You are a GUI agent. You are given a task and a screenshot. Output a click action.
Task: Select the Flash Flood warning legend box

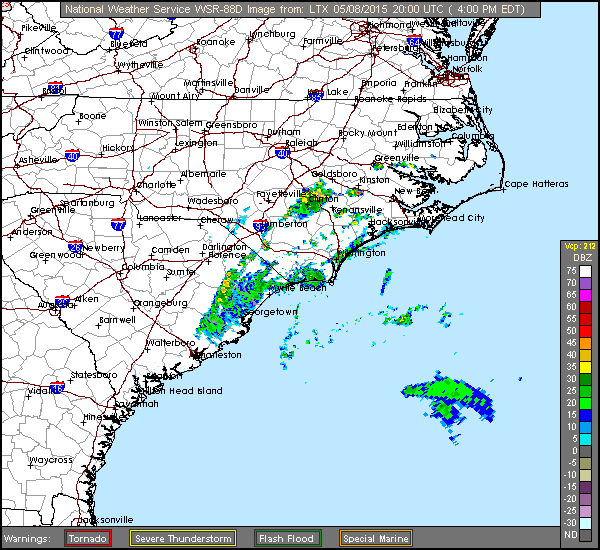coord(287,538)
